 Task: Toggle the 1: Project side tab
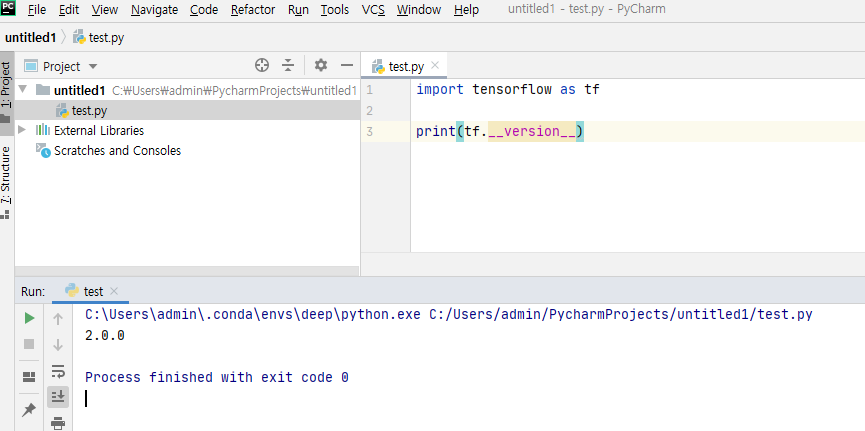coord(6,93)
